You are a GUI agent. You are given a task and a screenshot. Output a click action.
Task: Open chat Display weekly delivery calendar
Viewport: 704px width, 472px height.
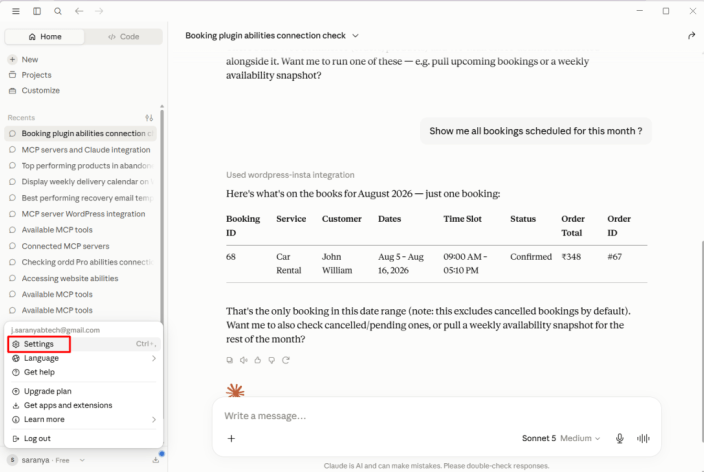coord(81,182)
